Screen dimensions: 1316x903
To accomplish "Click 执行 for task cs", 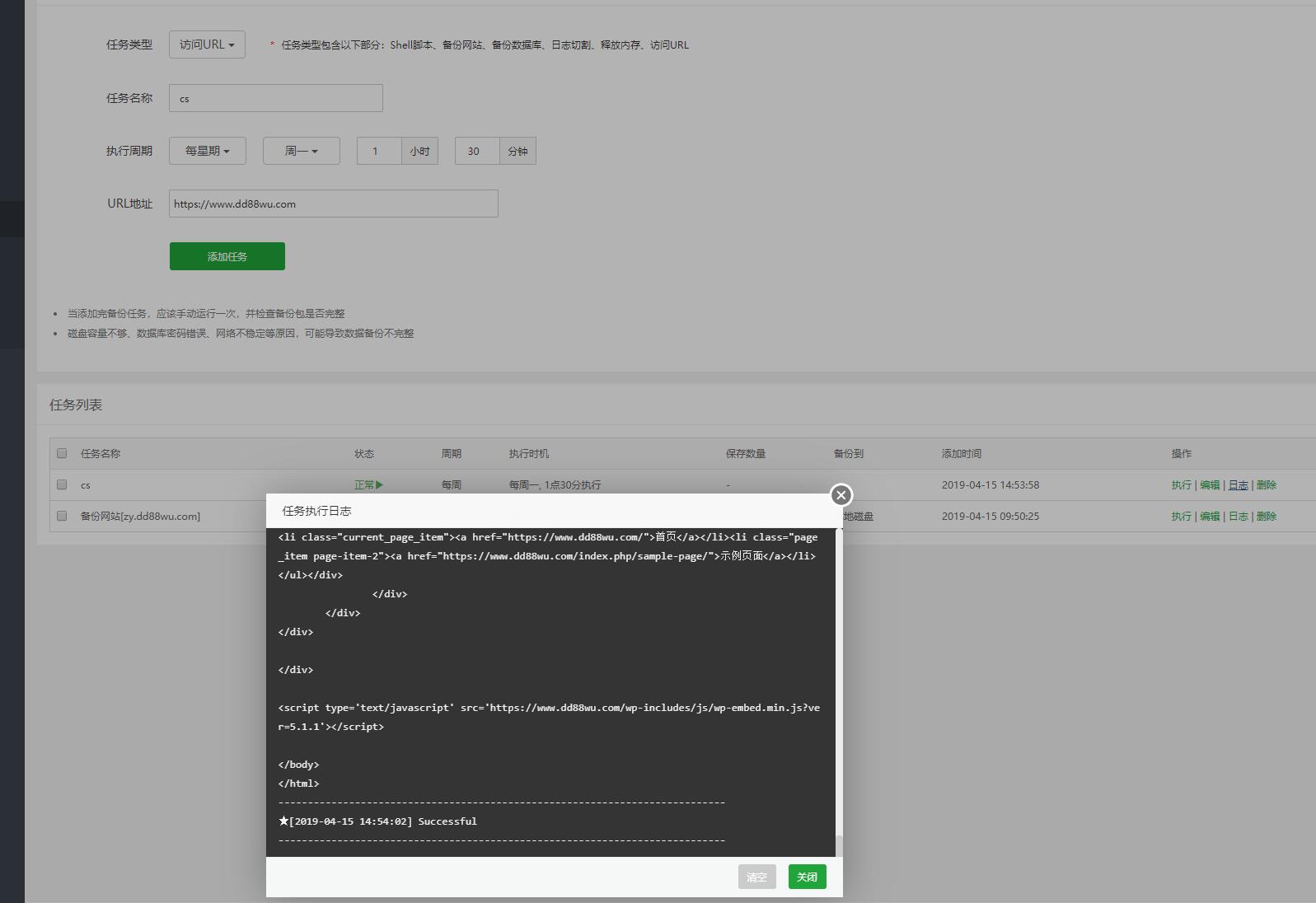I will (1181, 485).
